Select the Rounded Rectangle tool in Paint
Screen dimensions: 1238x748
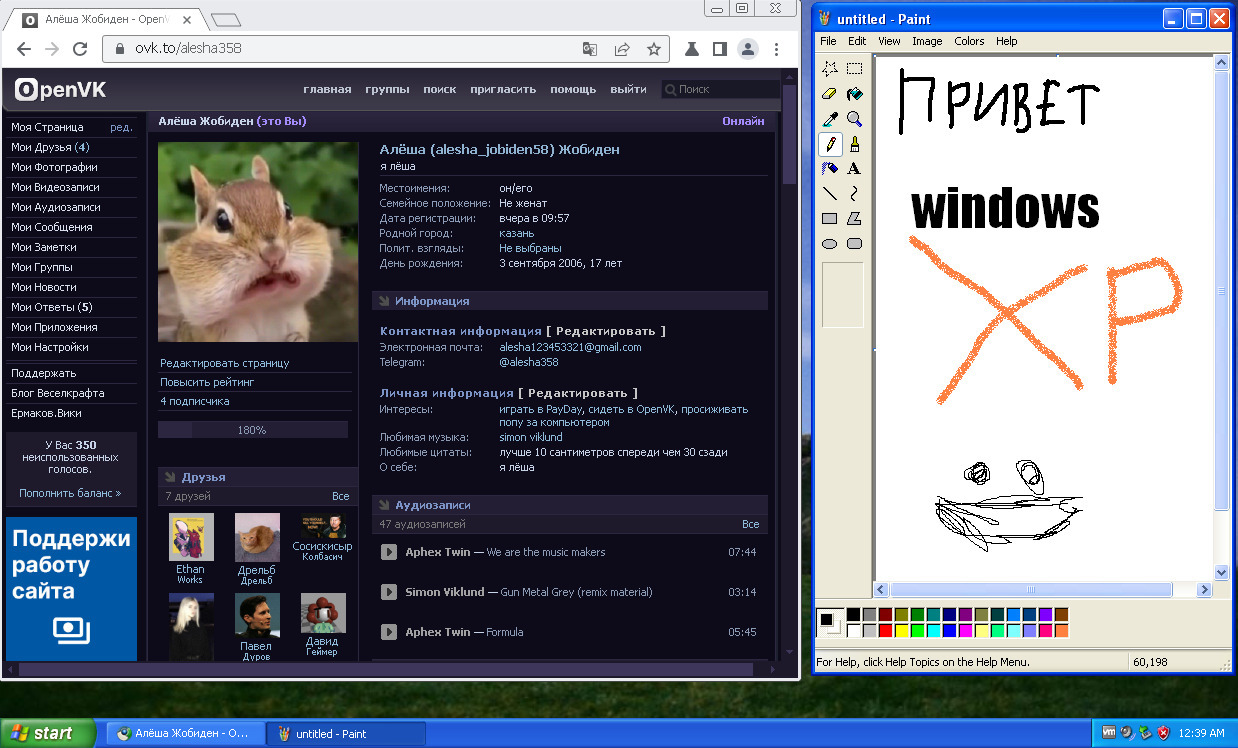pyautogui.click(x=855, y=244)
